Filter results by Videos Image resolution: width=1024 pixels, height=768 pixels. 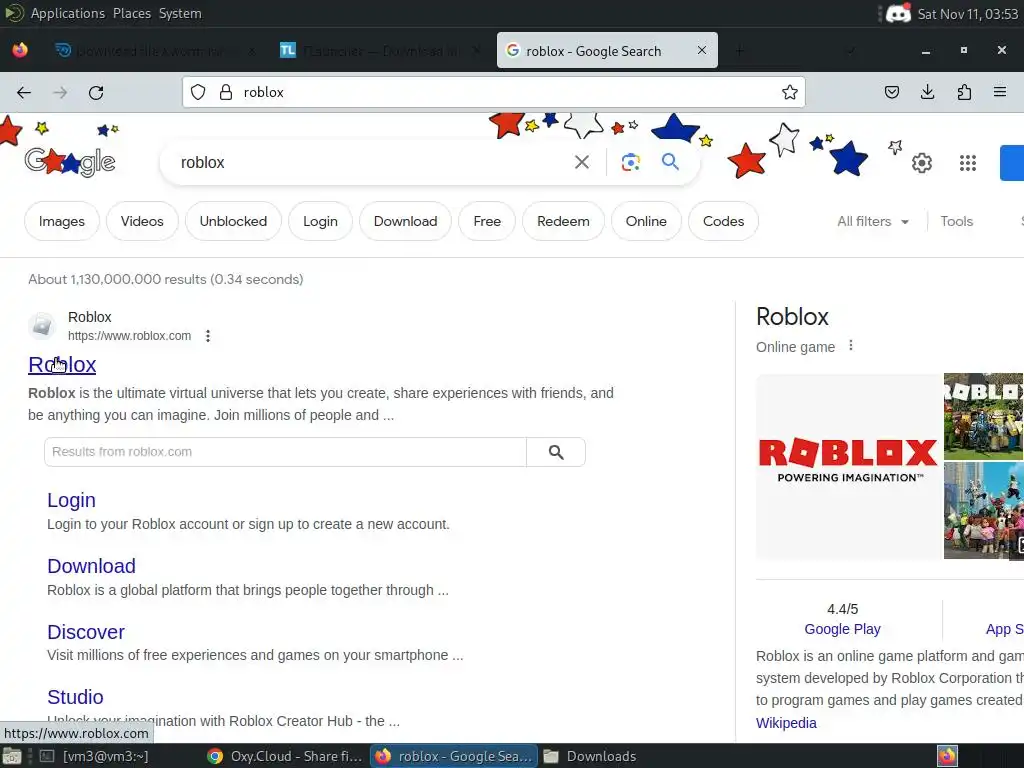click(x=142, y=221)
